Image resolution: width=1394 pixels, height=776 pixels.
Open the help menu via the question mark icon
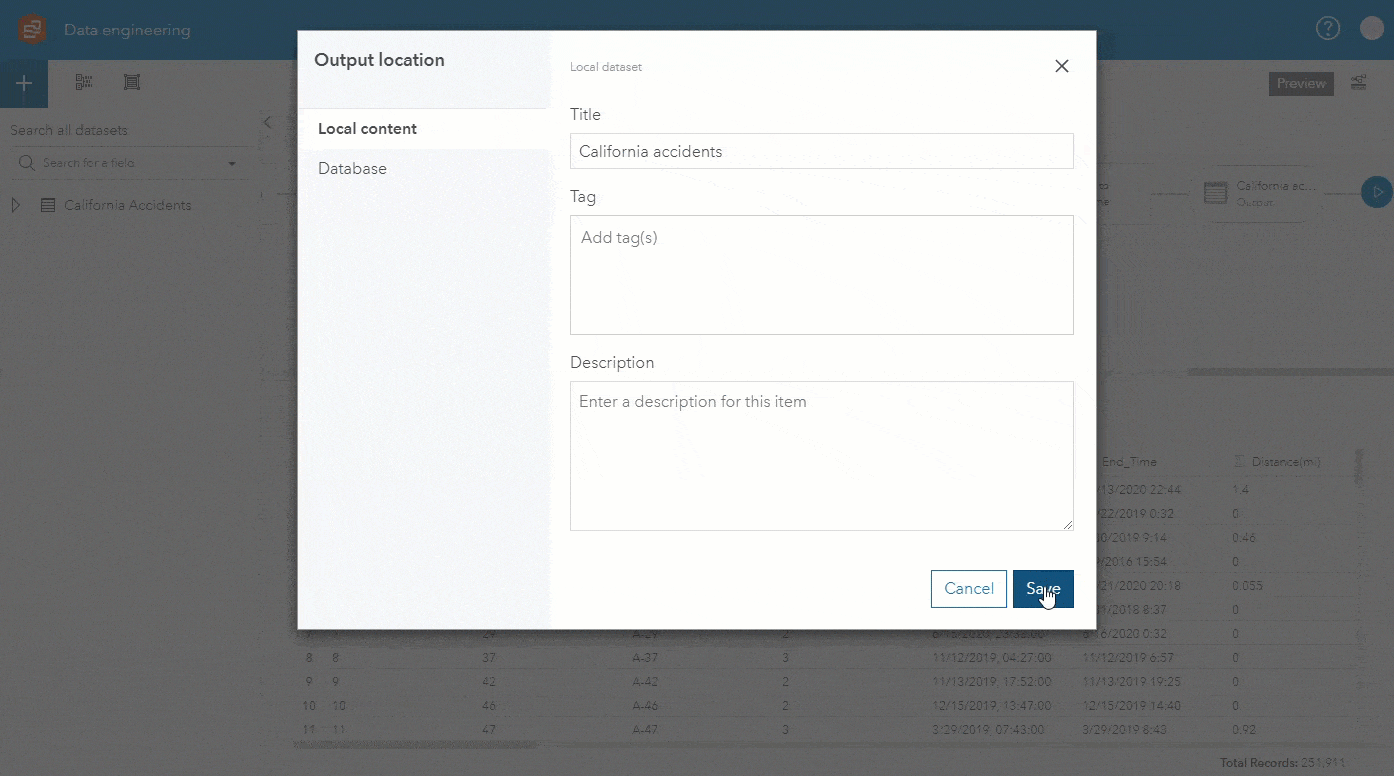pyautogui.click(x=1328, y=27)
